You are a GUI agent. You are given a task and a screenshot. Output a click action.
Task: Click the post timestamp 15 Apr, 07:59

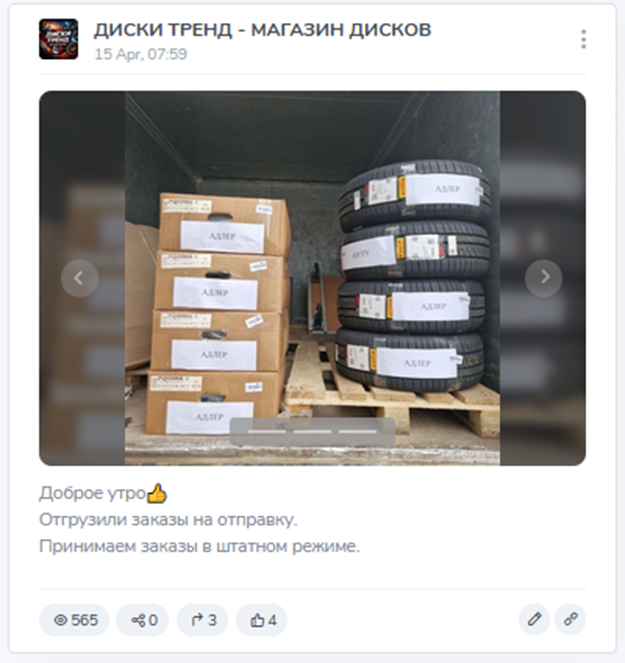coord(140,54)
